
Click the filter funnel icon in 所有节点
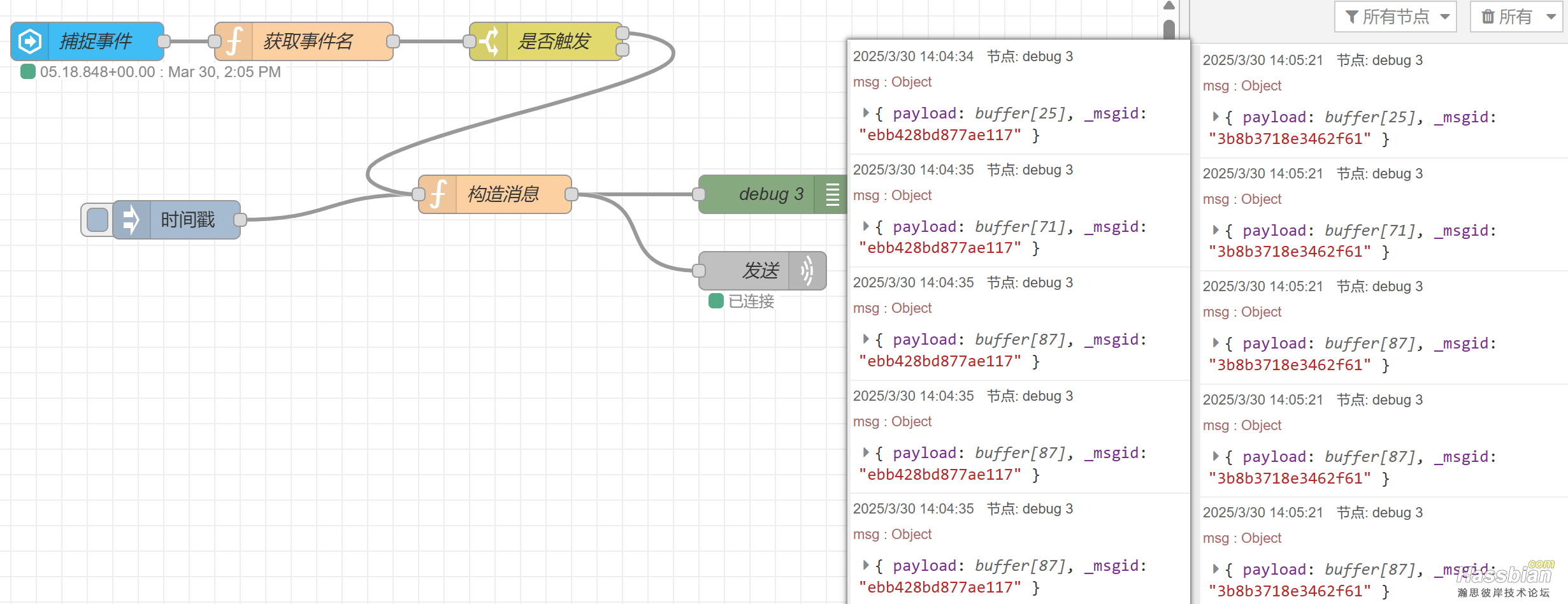point(1351,17)
